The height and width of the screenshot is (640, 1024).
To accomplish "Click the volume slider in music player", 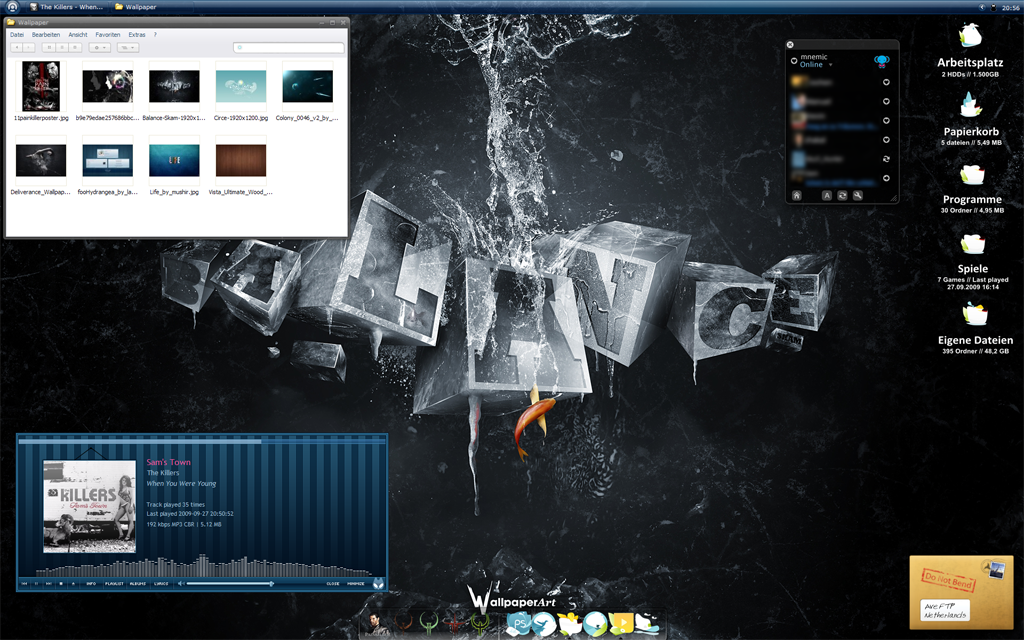I will coord(229,583).
